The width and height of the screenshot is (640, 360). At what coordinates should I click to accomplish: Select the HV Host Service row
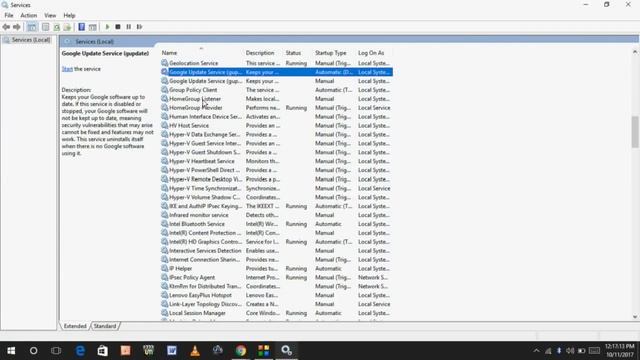[276, 126]
